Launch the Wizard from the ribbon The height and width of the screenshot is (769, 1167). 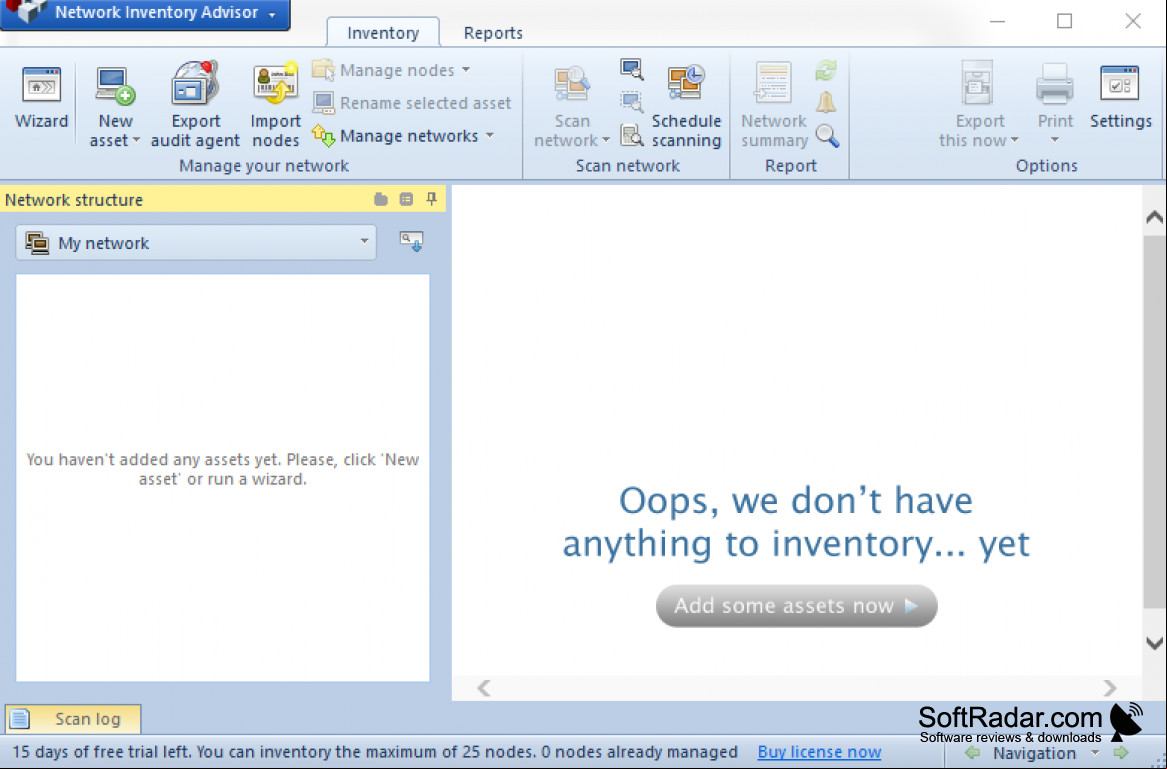[41, 98]
